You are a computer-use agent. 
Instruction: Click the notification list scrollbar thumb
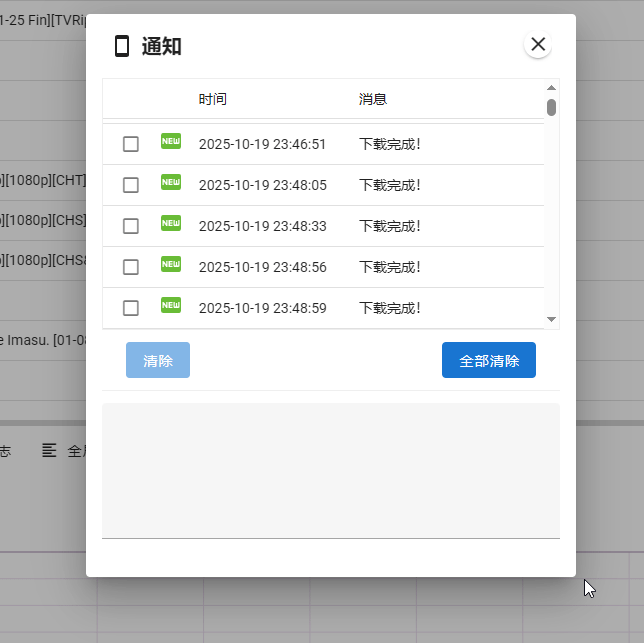tap(551, 107)
